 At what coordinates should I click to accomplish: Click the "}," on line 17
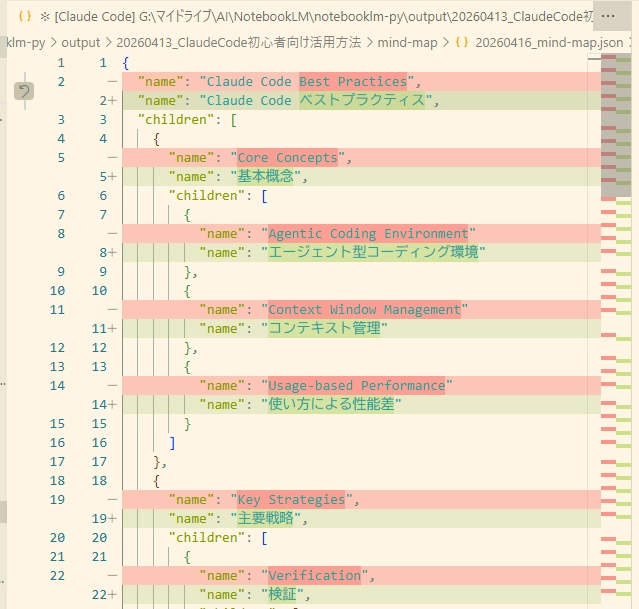coord(160,461)
